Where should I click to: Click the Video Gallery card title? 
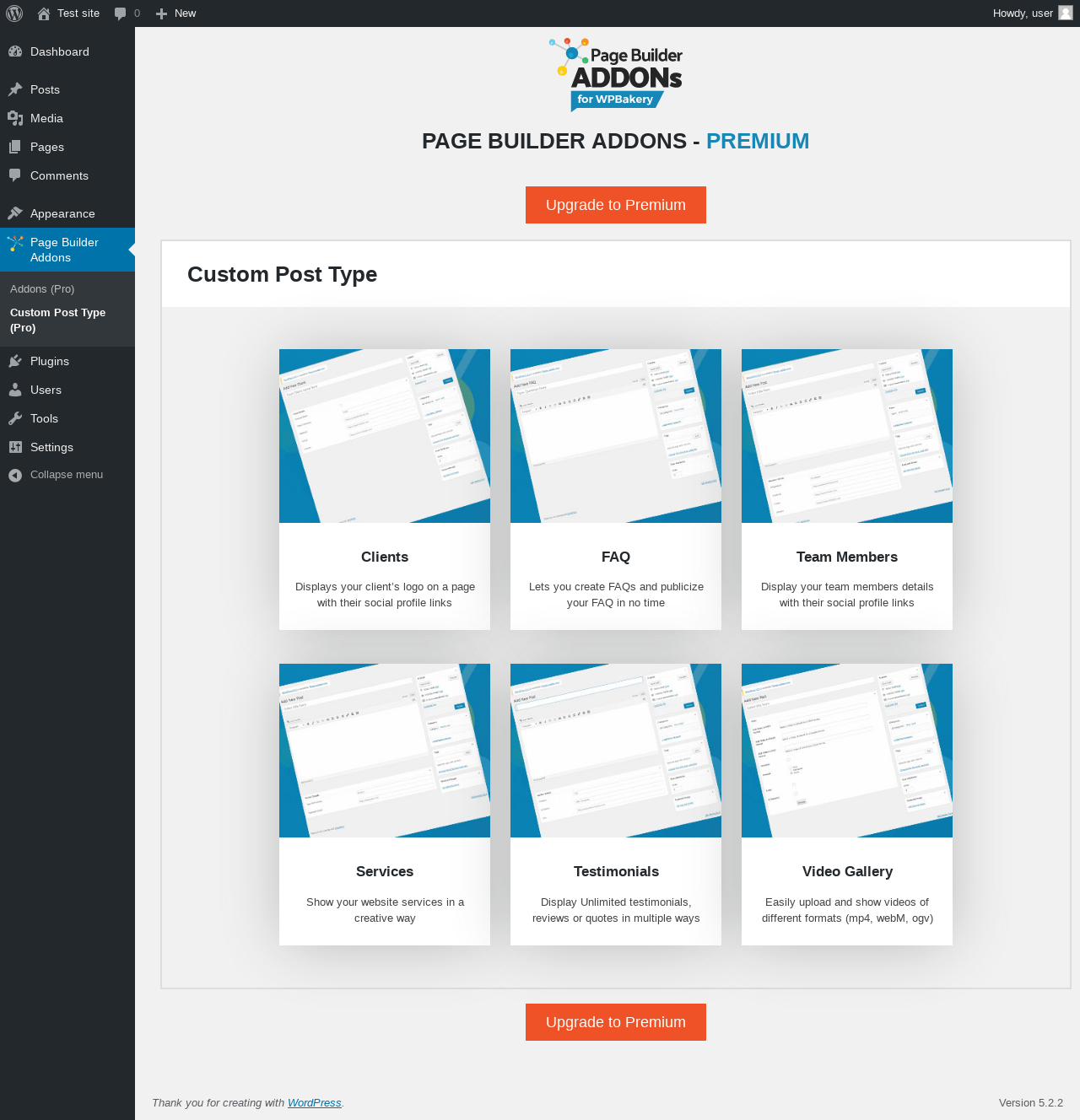(x=847, y=871)
